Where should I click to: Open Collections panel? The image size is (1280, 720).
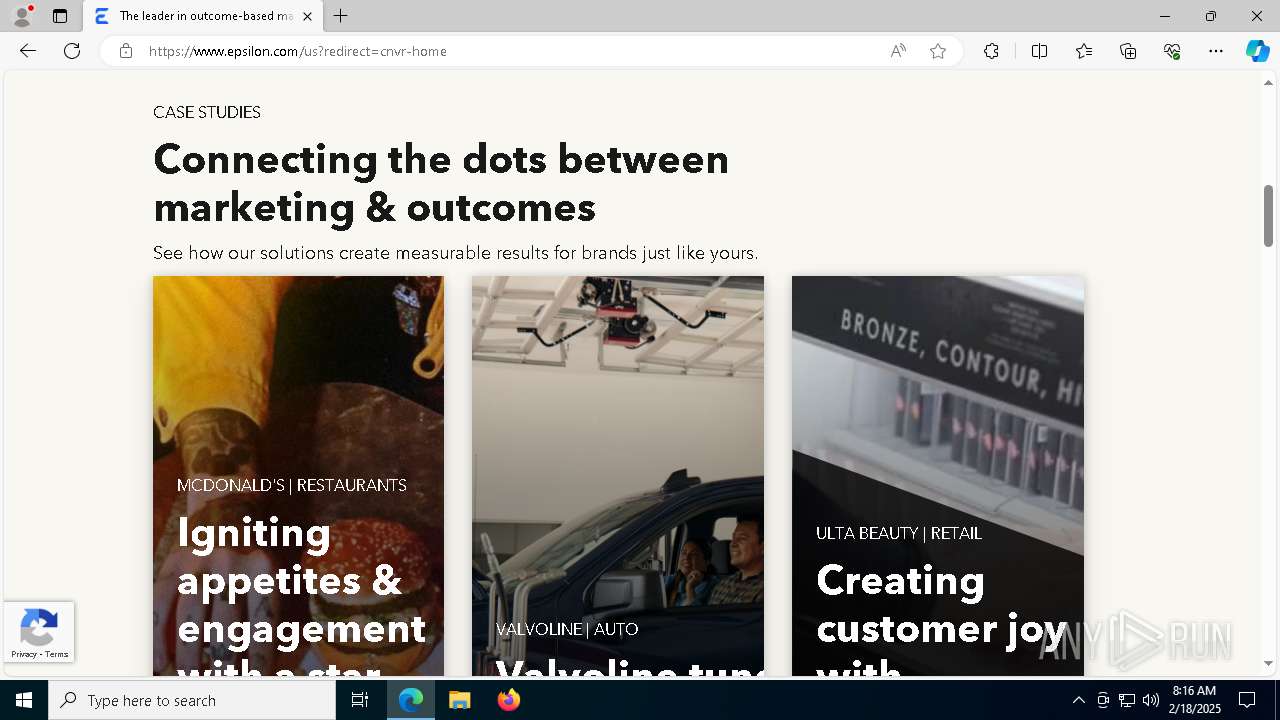[1128, 51]
